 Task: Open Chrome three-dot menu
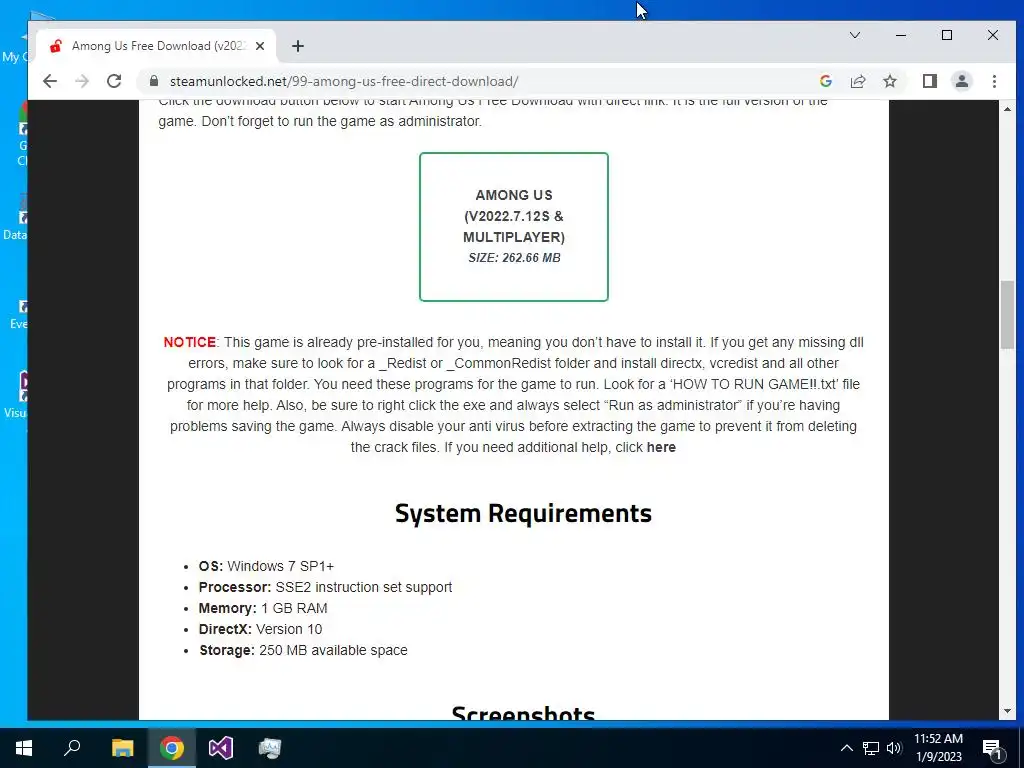click(x=994, y=81)
